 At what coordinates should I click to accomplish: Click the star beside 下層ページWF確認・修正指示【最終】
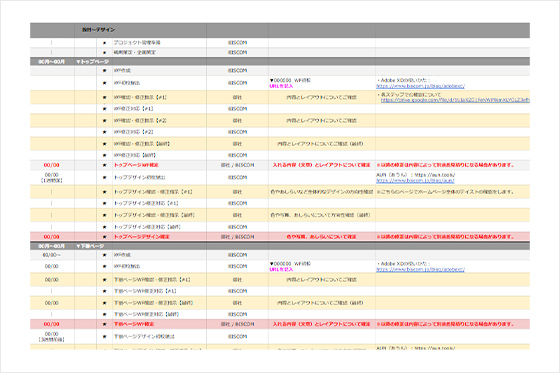104,303
